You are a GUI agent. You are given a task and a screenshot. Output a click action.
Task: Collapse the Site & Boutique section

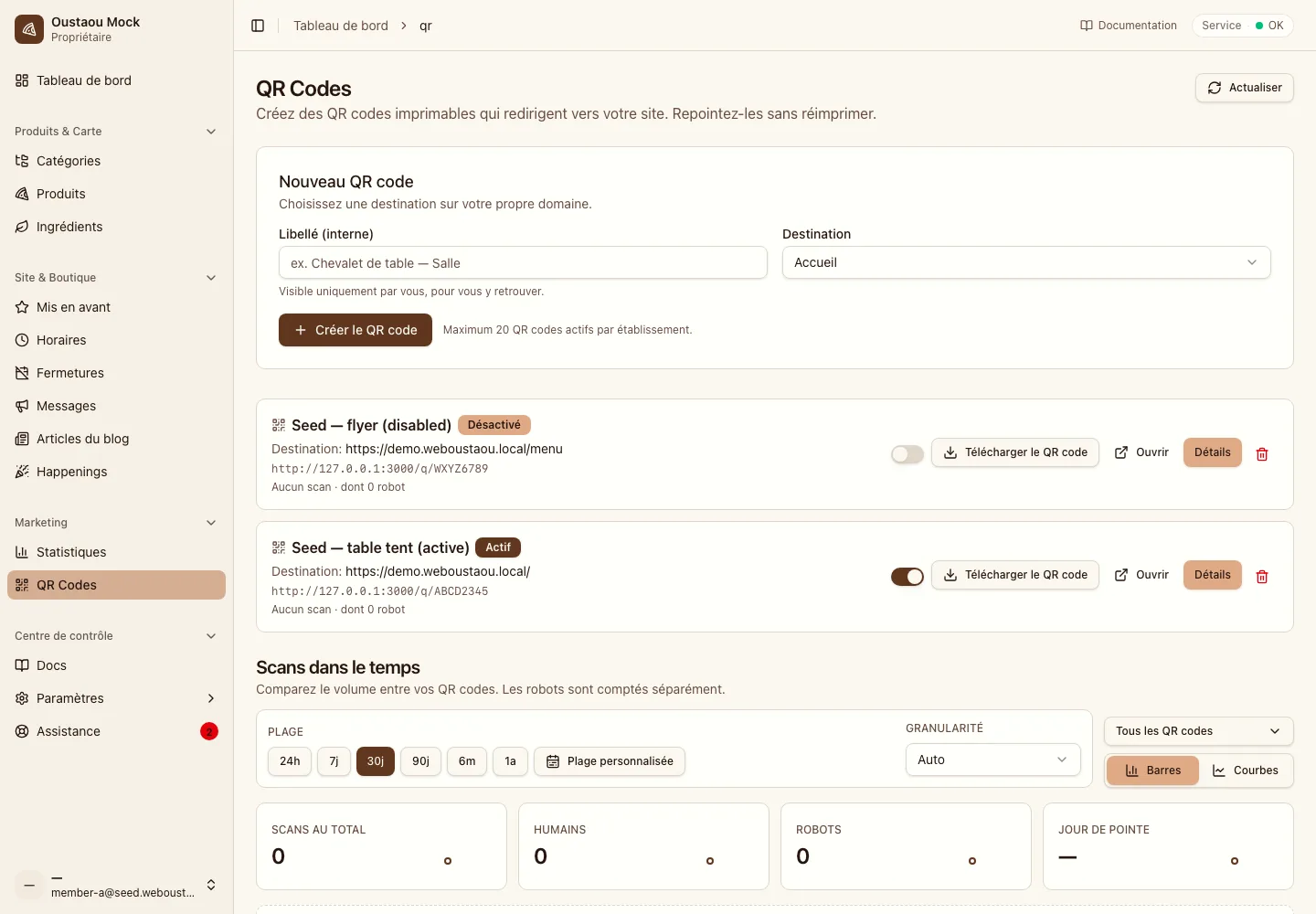tap(116, 278)
